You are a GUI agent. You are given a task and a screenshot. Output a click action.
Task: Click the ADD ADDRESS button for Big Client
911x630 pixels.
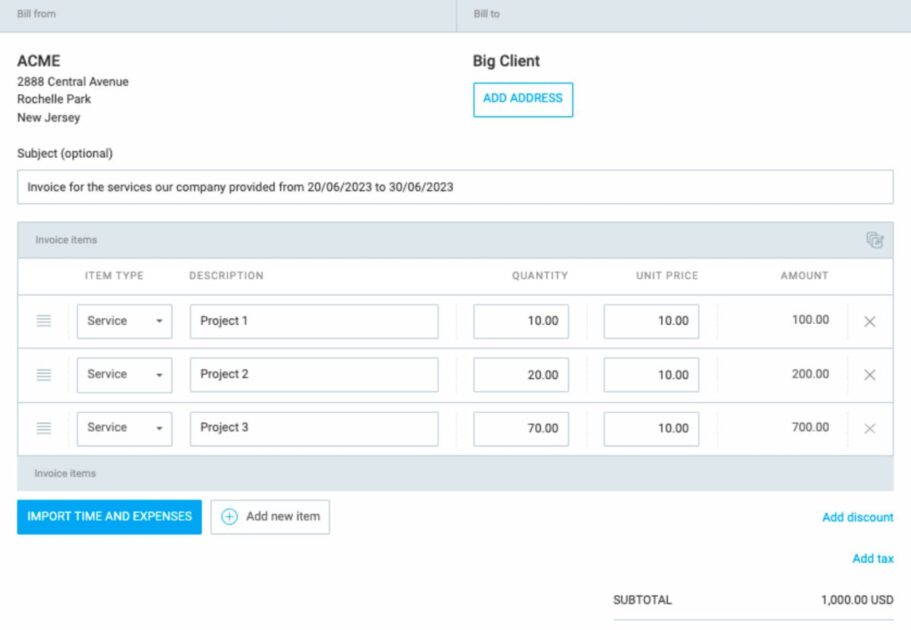pyautogui.click(x=522, y=100)
